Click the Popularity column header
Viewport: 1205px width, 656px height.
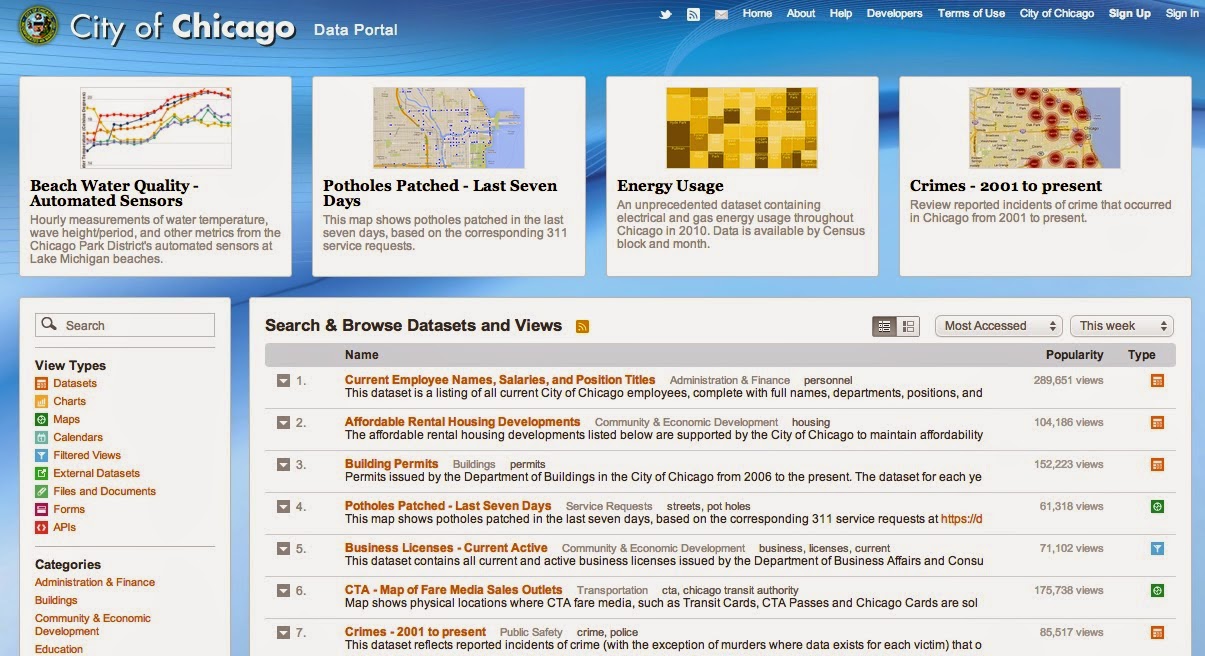pos(1074,355)
